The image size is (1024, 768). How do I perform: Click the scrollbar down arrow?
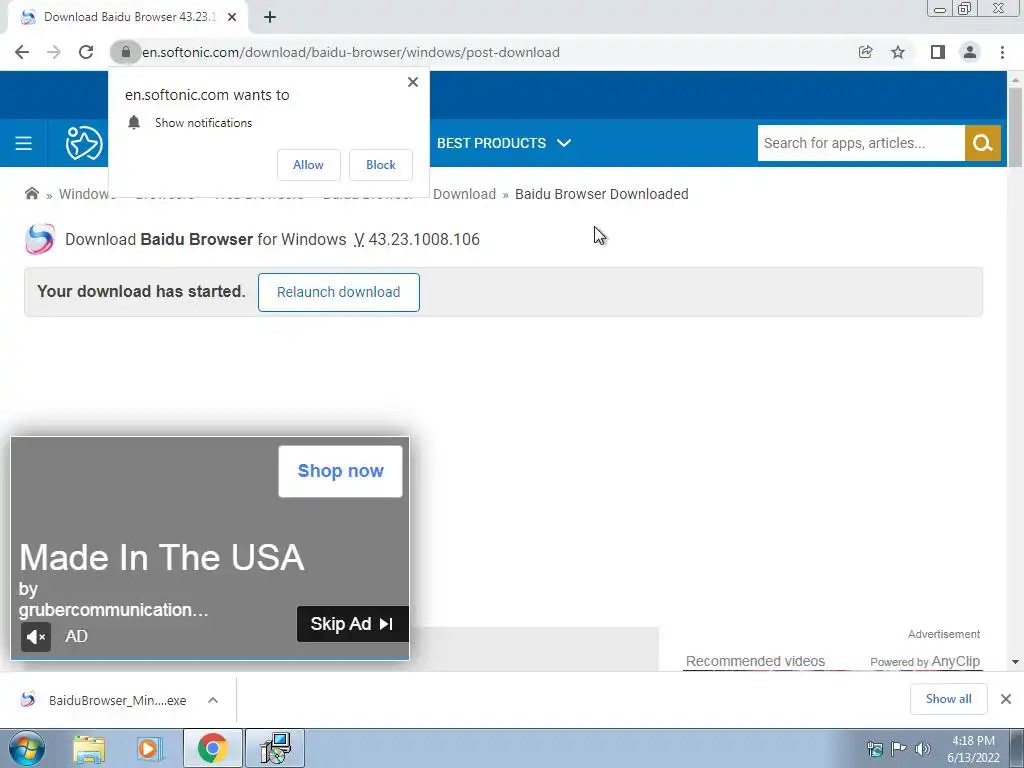coord(1015,662)
